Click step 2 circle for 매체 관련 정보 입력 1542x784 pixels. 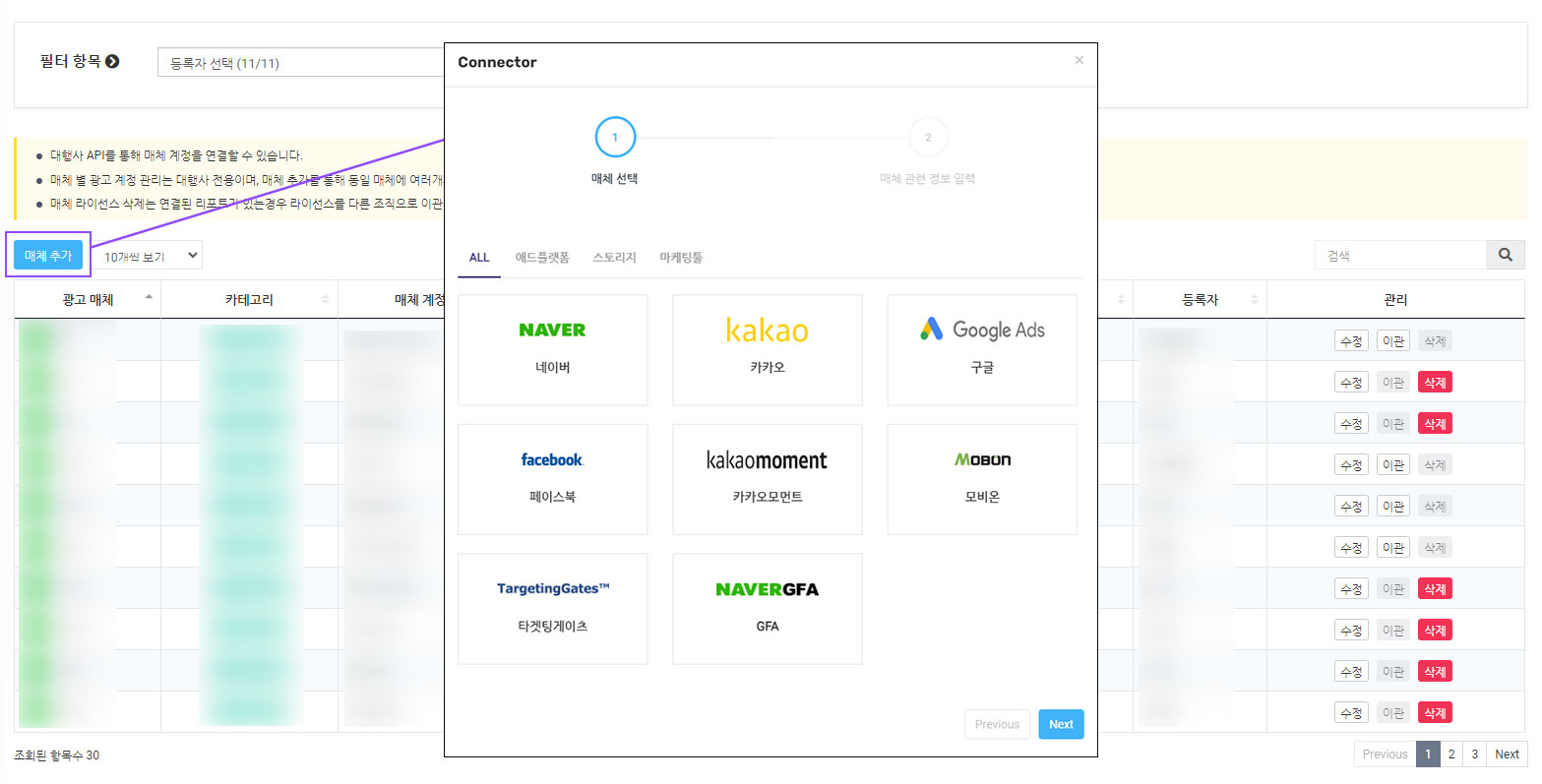click(x=928, y=138)
